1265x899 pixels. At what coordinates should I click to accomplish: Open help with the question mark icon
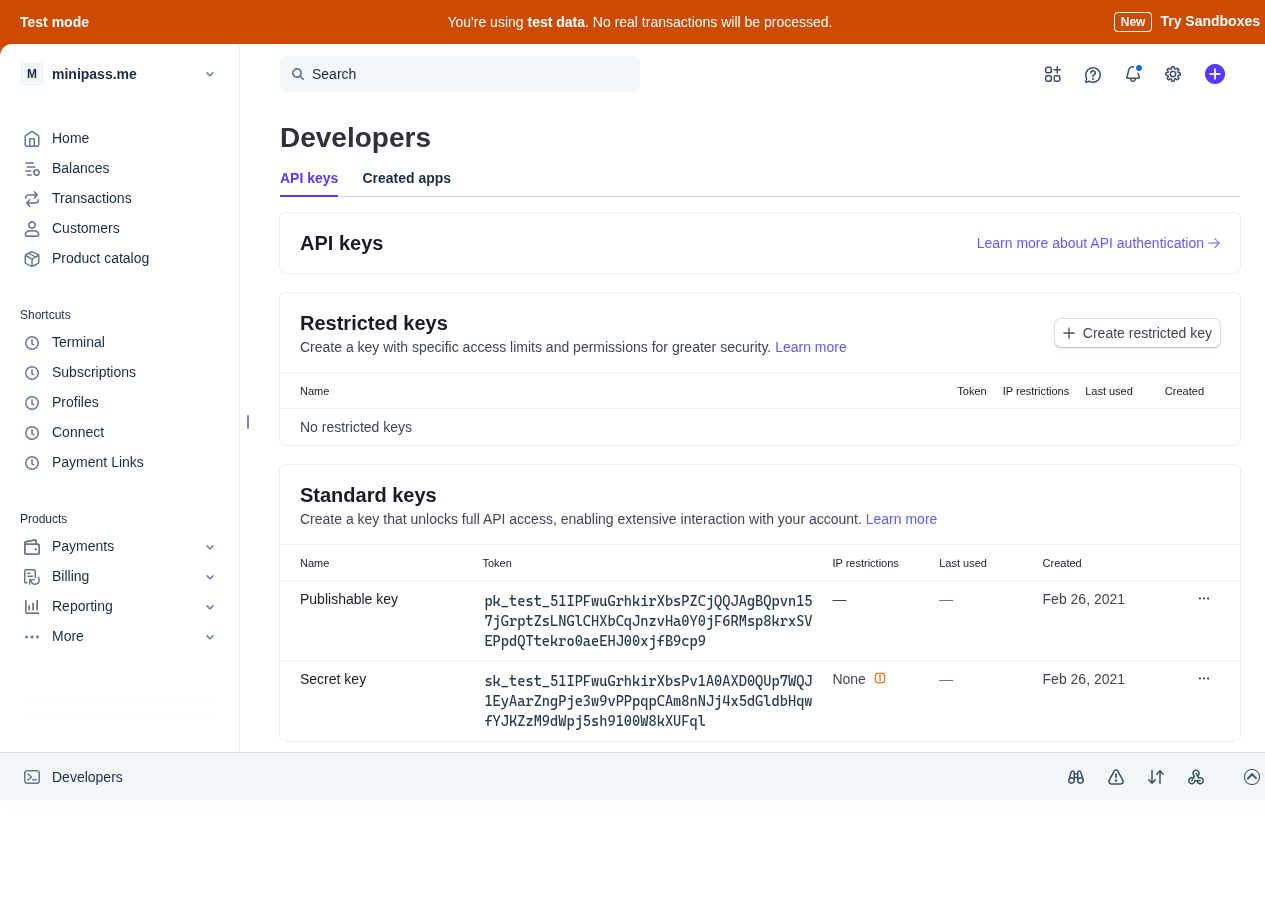click(x=1092, y=73)
